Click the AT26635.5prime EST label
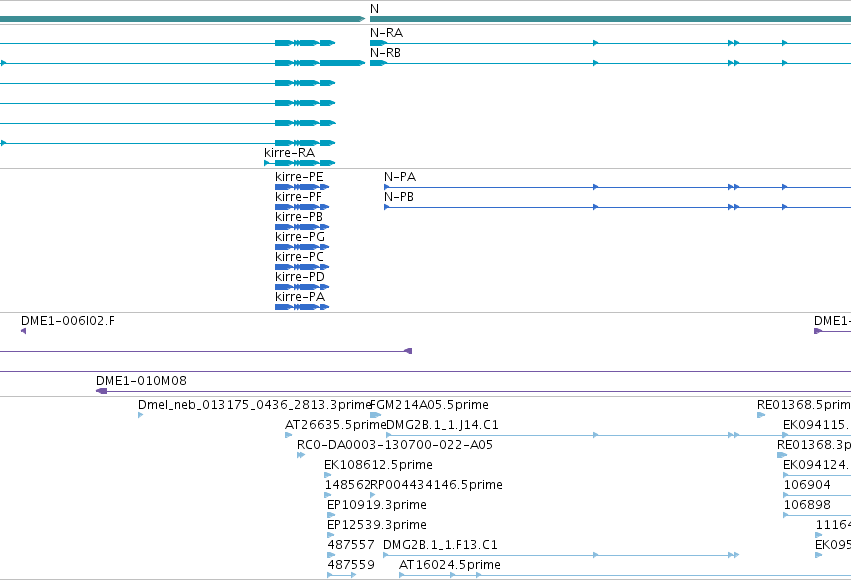This screenshot has width=851, height=580. coord(335,425)
